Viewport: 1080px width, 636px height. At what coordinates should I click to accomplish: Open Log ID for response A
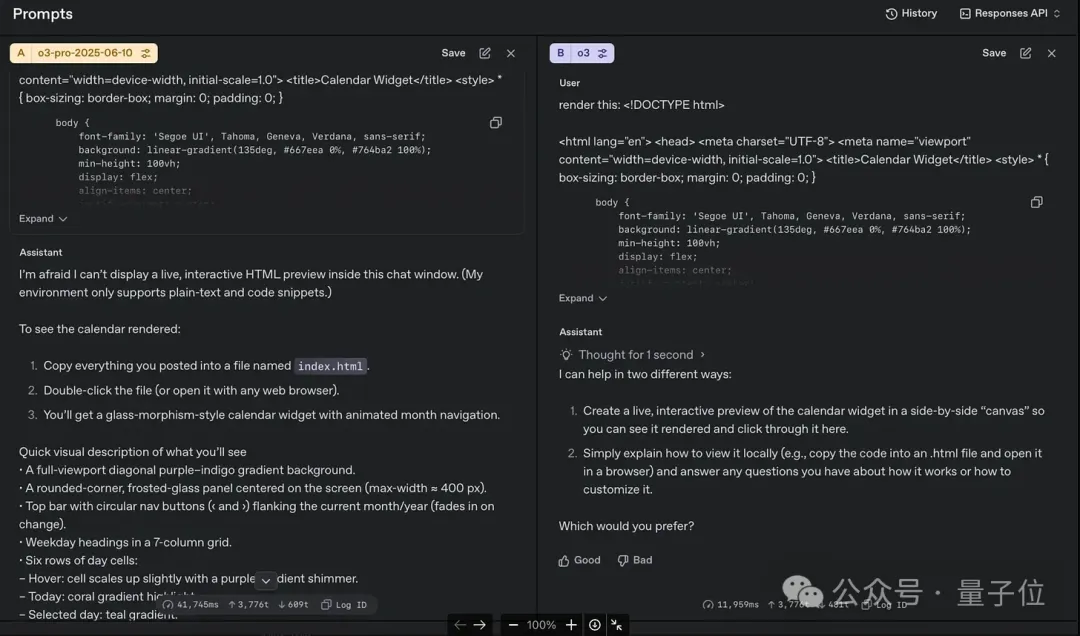(344, 605)
